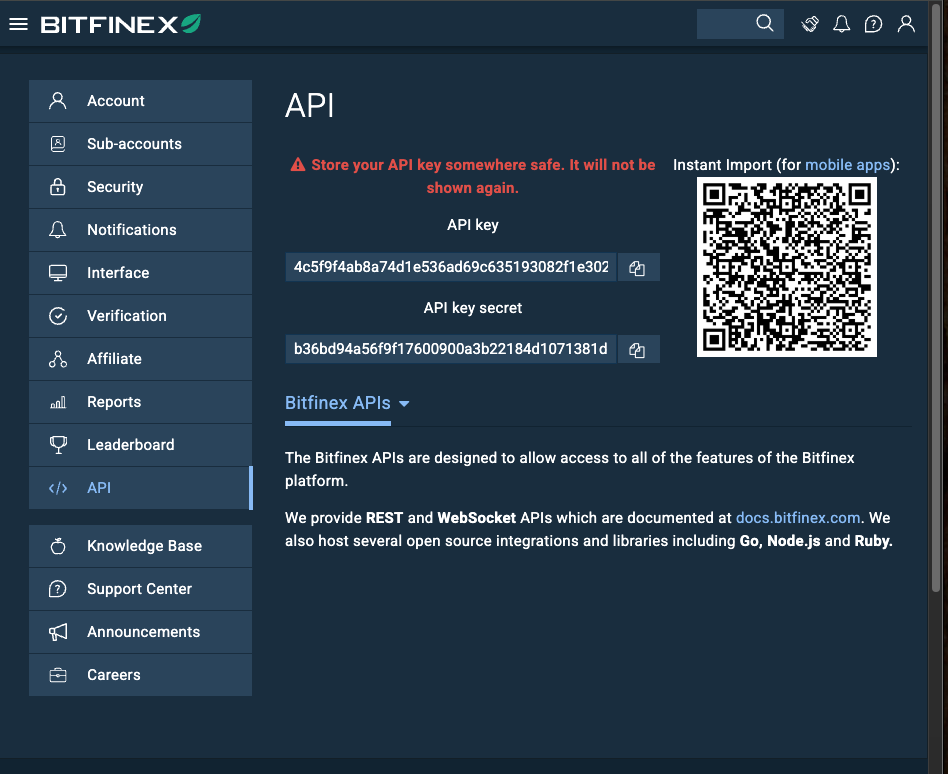
Task: View Announcements label
Action: pyautogui.click(x=143, y=632)
